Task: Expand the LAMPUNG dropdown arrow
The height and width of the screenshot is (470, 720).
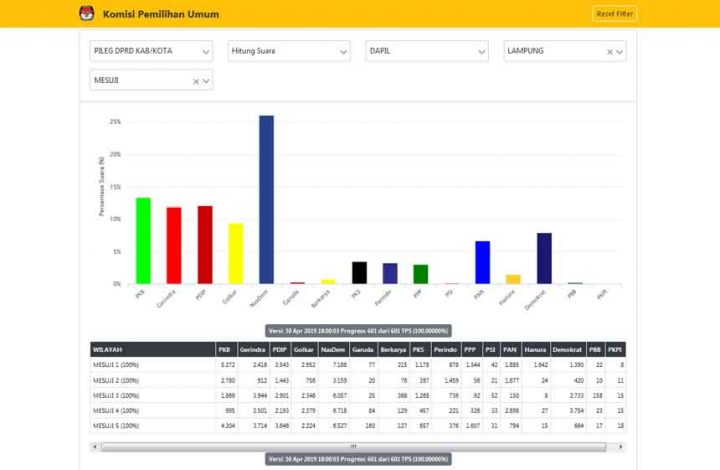Action: pos(620,52)
